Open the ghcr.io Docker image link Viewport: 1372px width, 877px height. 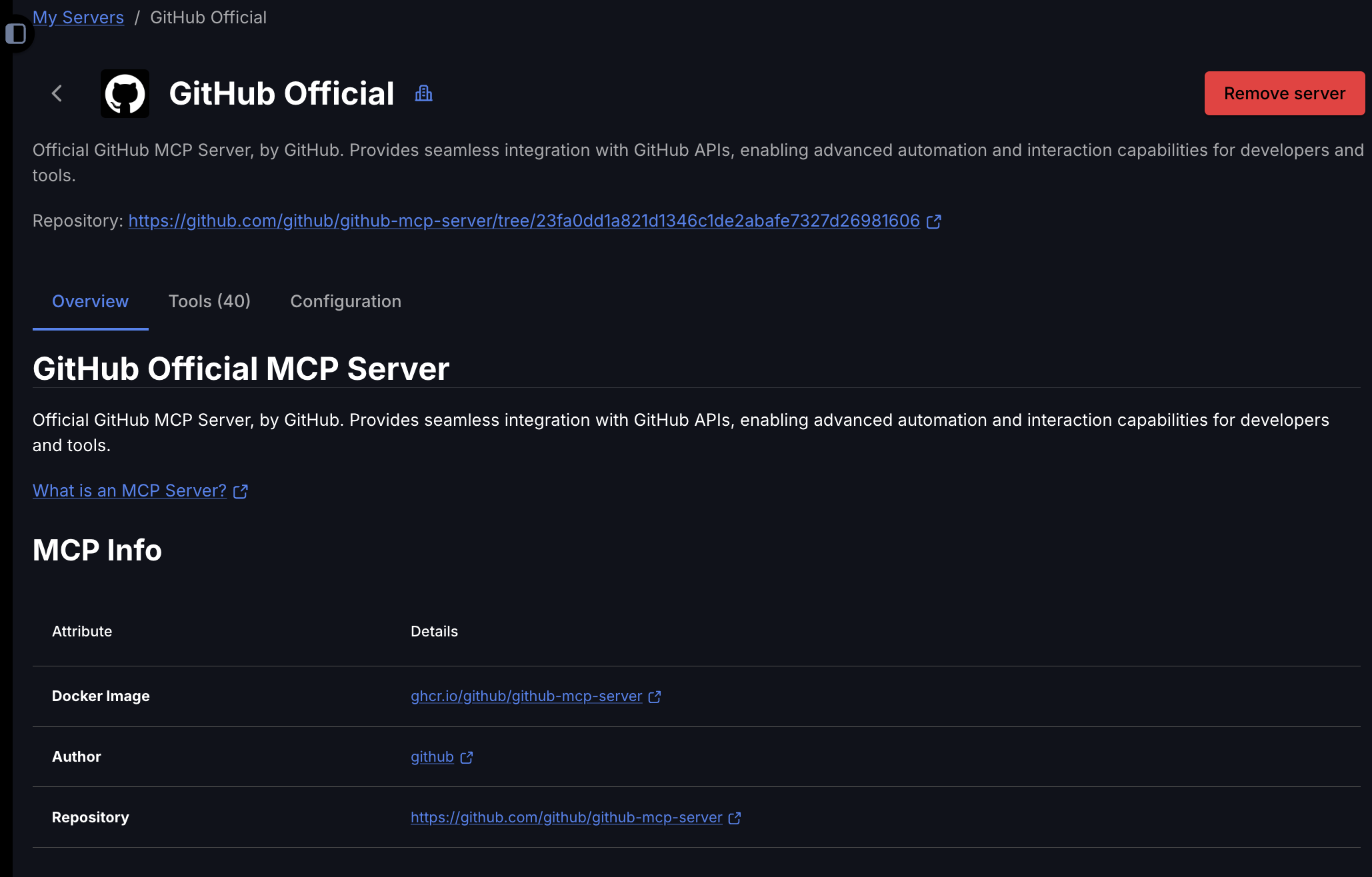tap(526, 696)
